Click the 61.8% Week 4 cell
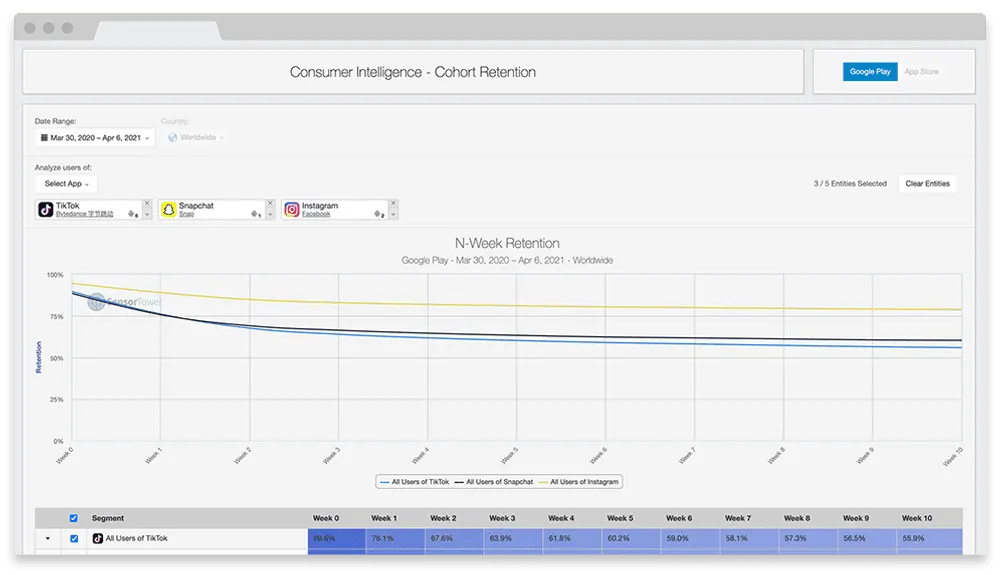Viewport: 1000px width, 575px height. (572, 539)
